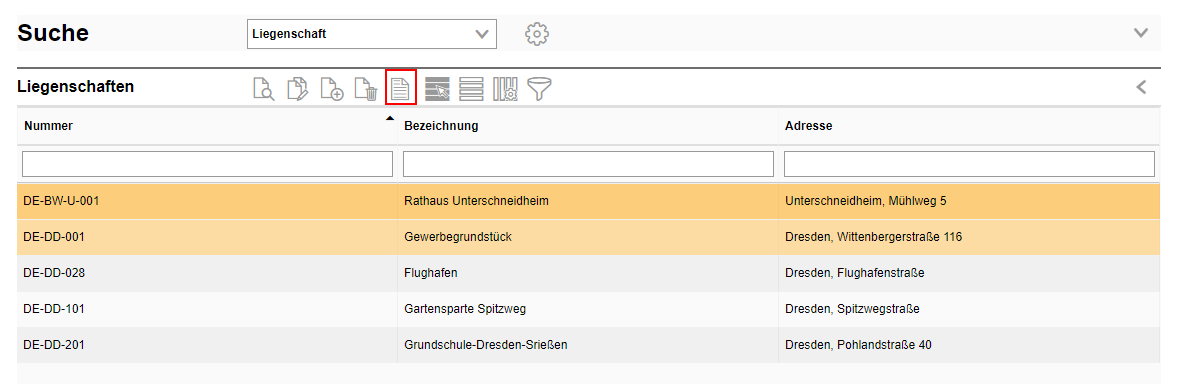Delete record with trash document icon
1179x384 pixels.
(365, 89)
